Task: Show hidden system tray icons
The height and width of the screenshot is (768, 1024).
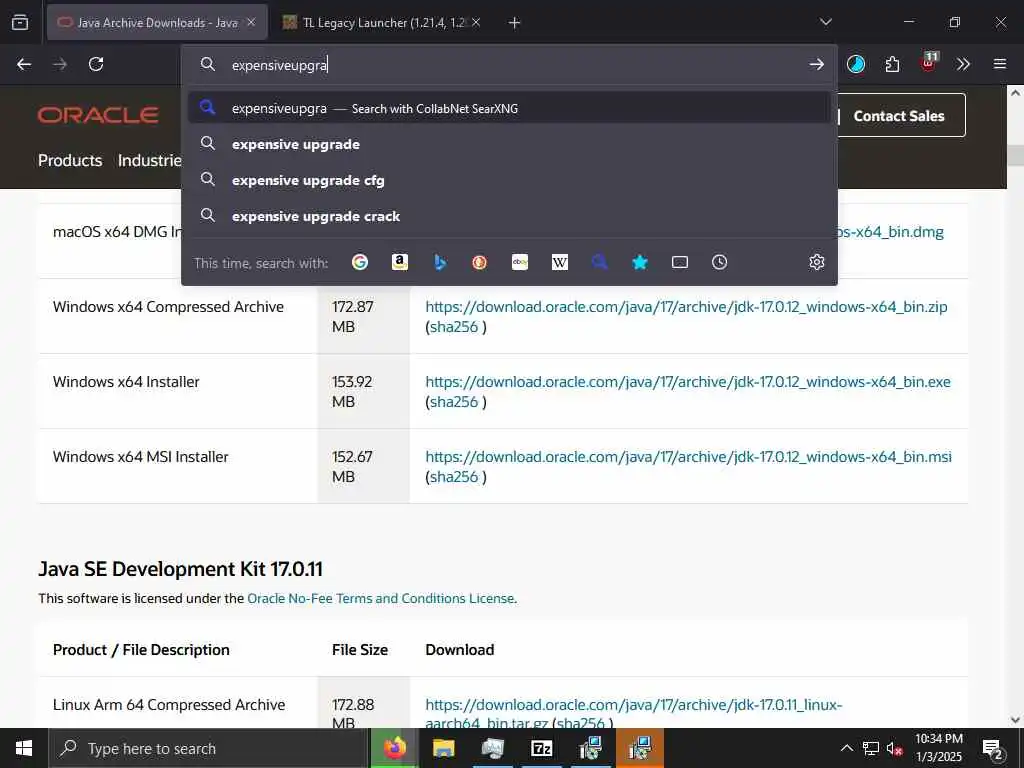Action: (846, 748)
